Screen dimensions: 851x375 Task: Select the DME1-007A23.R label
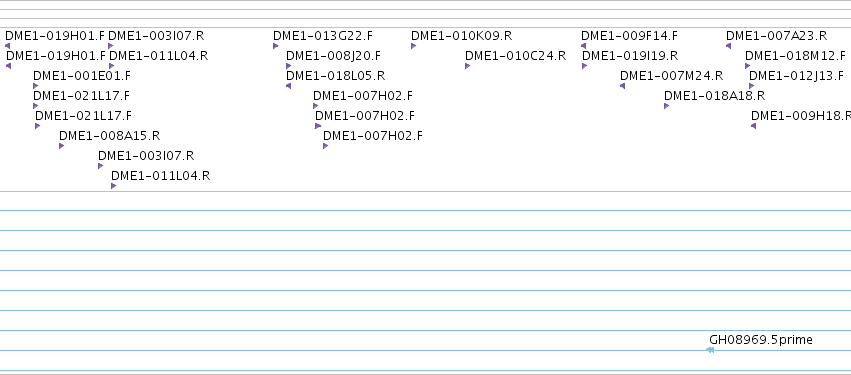[x=777, y=36]
